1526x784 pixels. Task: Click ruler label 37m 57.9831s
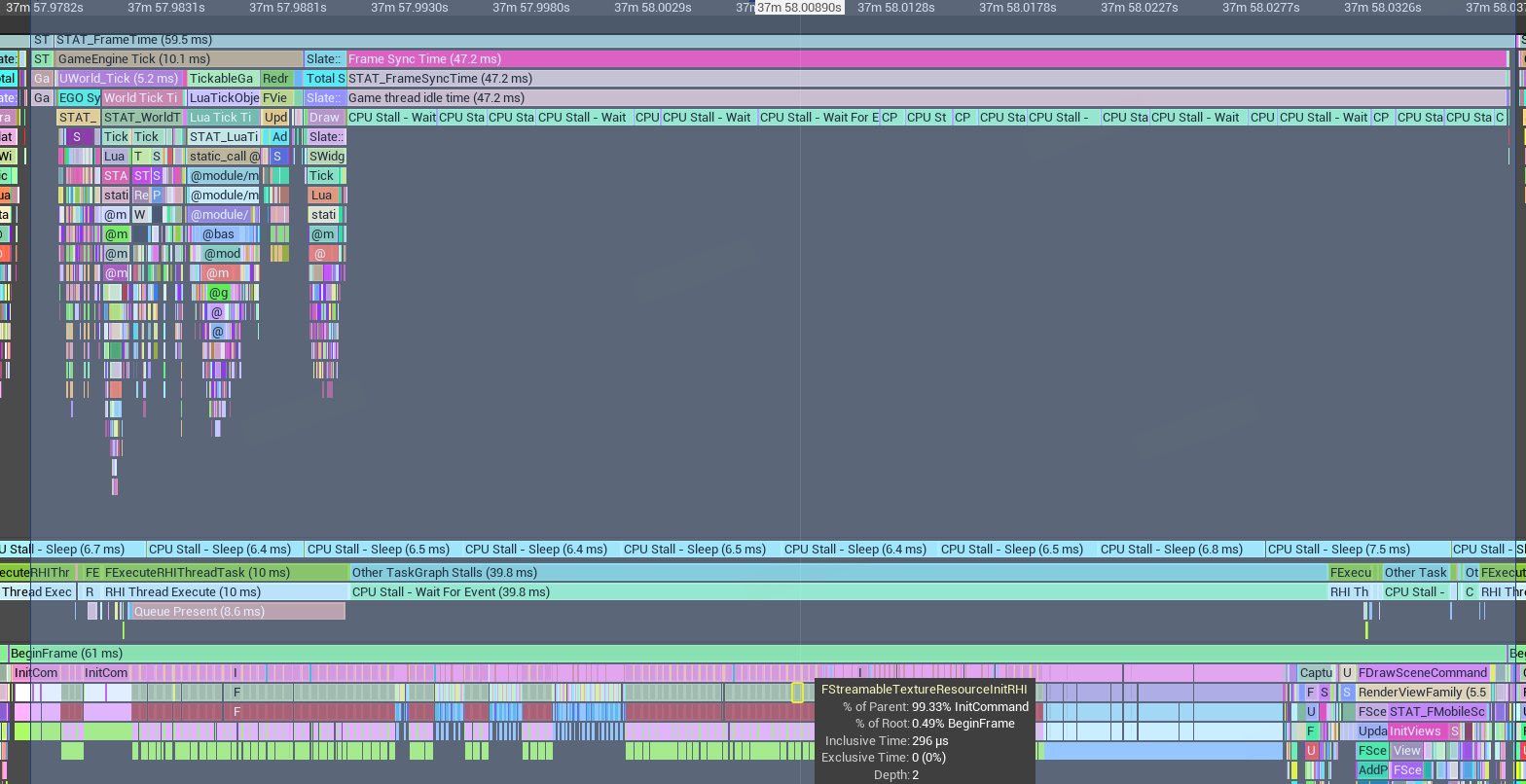click(x=166, y=8)
